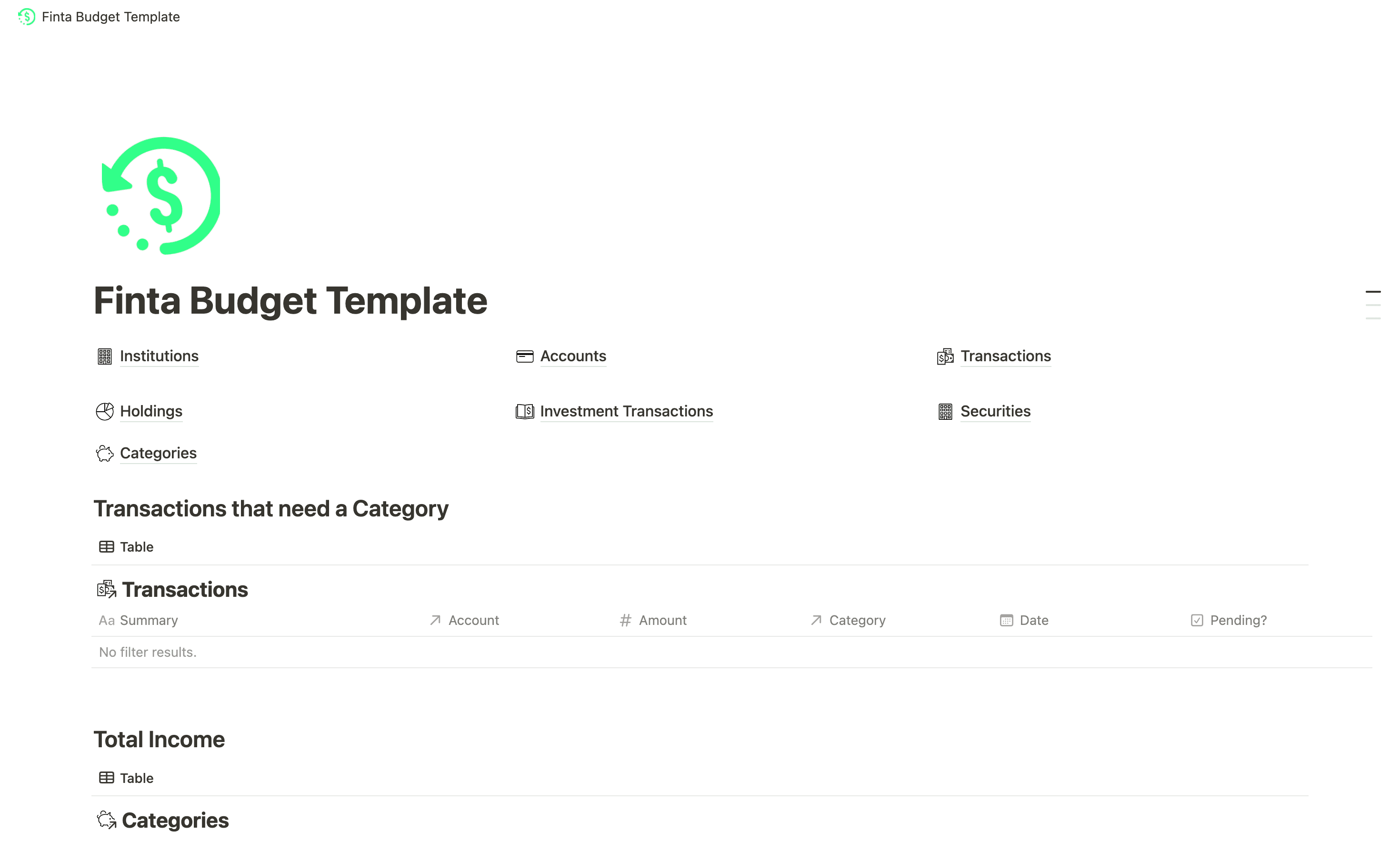Open the Date column header menu

(x=1033, y=620)
